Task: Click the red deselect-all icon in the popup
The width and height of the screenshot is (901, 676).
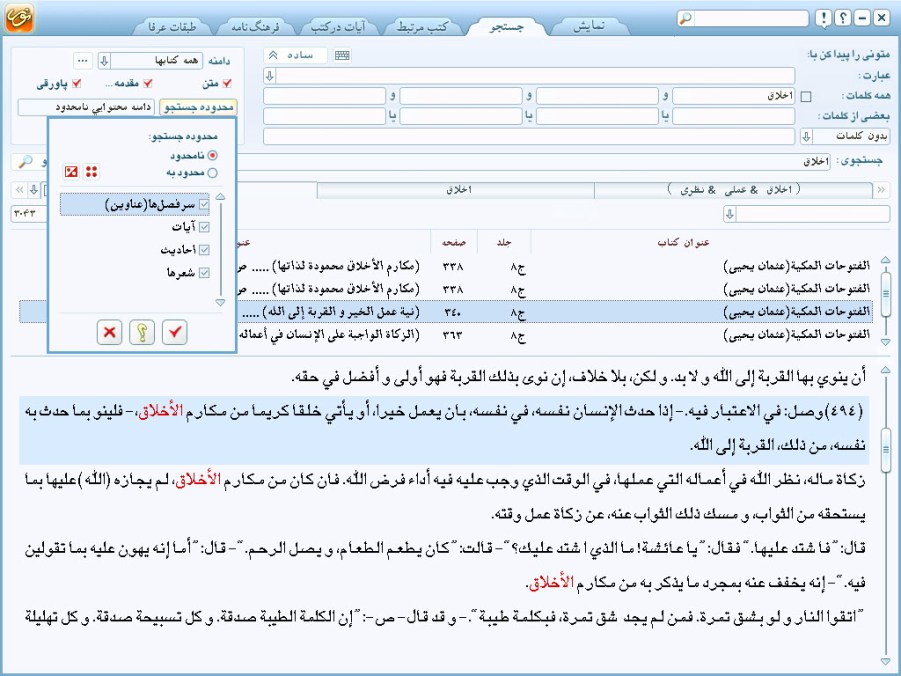Action: pyautogui.click(x=71, y=171)
